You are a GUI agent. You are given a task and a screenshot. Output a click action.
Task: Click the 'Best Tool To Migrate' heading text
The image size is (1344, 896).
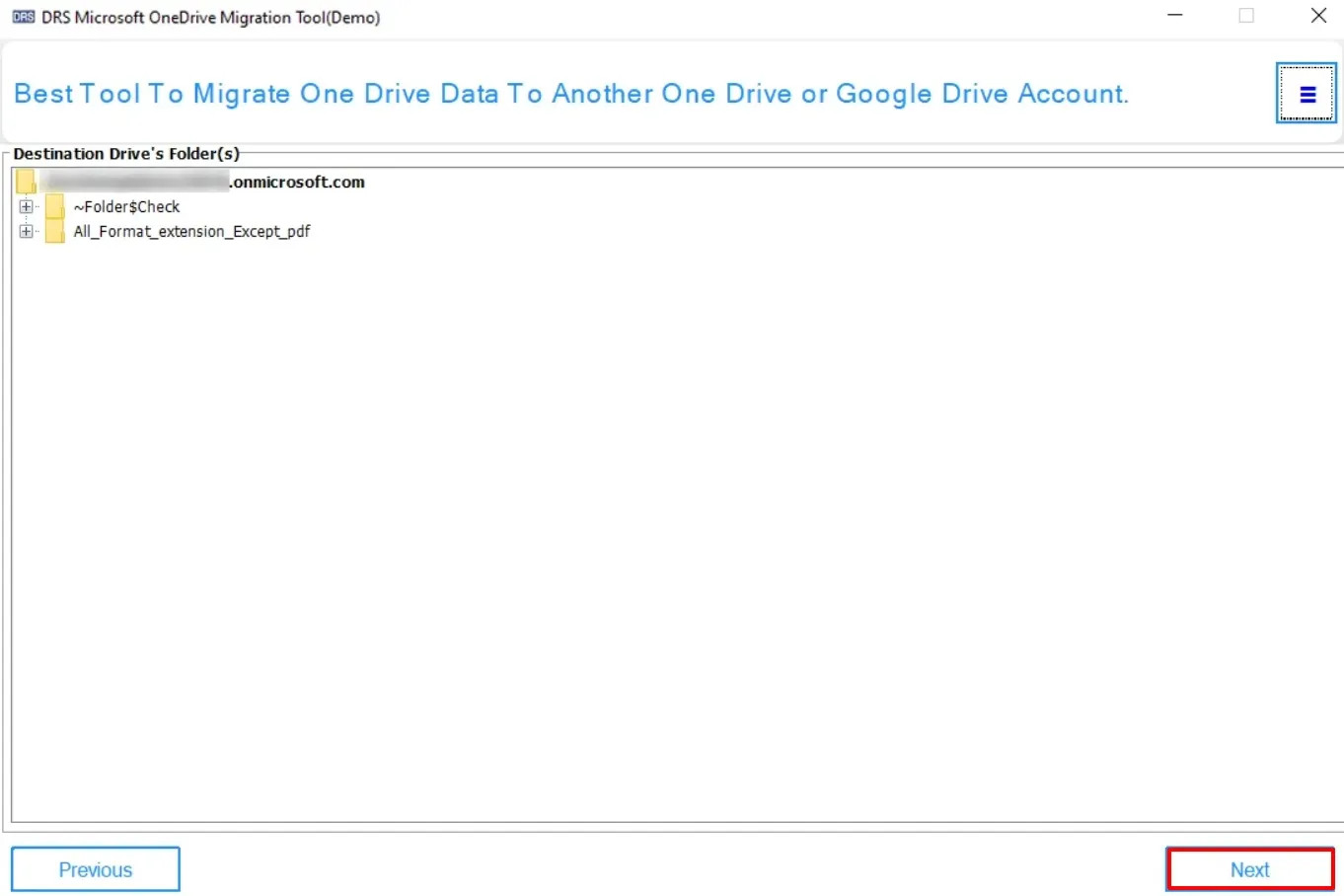coord(570,94)
